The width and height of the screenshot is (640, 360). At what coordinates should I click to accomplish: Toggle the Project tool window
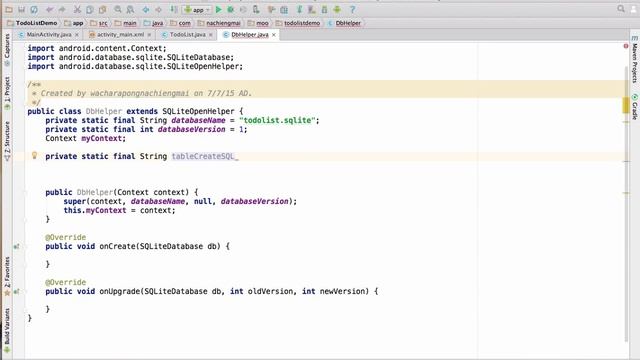pyautogui.click(x=7, y=93)
